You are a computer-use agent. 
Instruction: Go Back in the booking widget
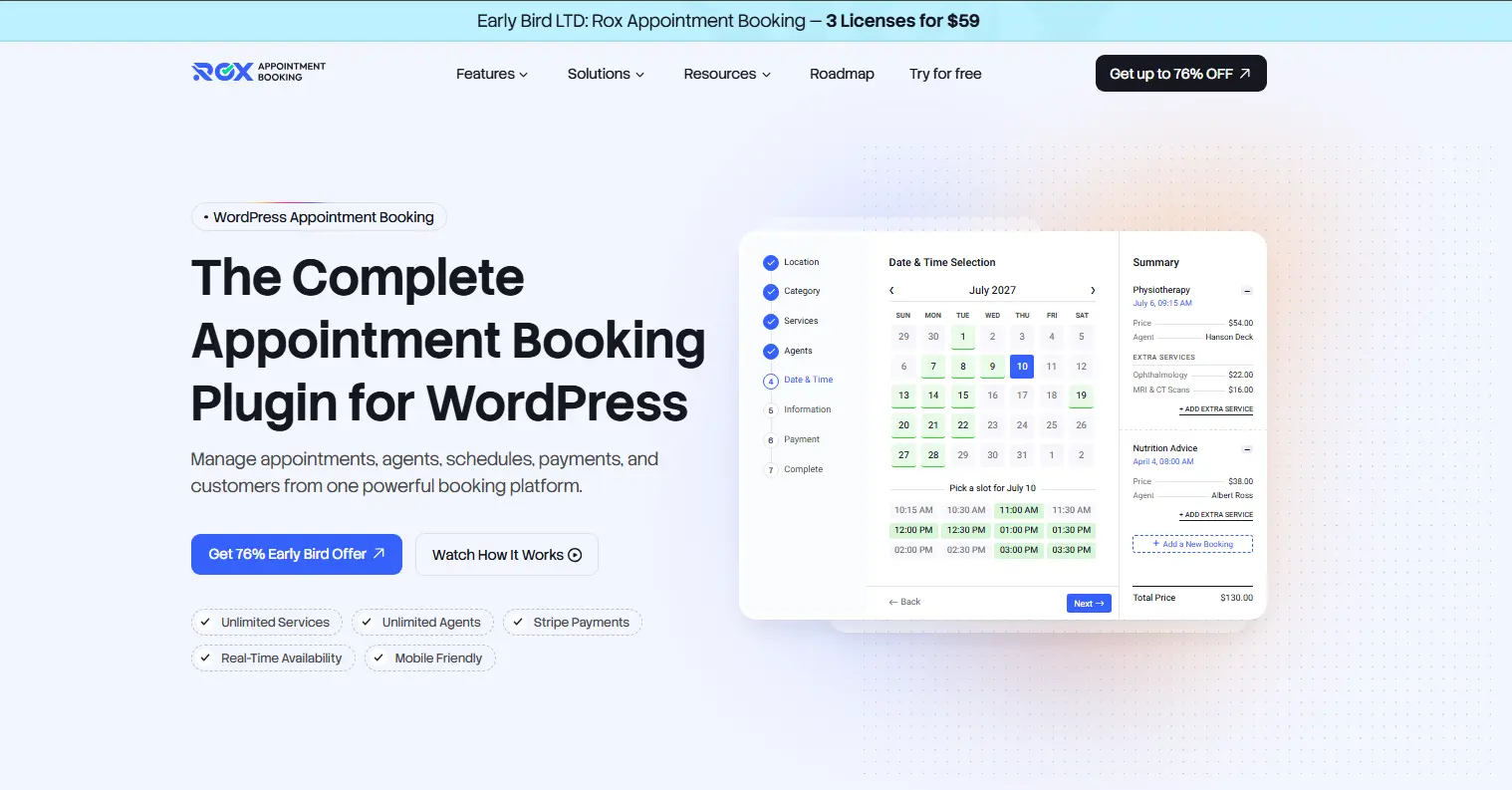coord(904,602)
